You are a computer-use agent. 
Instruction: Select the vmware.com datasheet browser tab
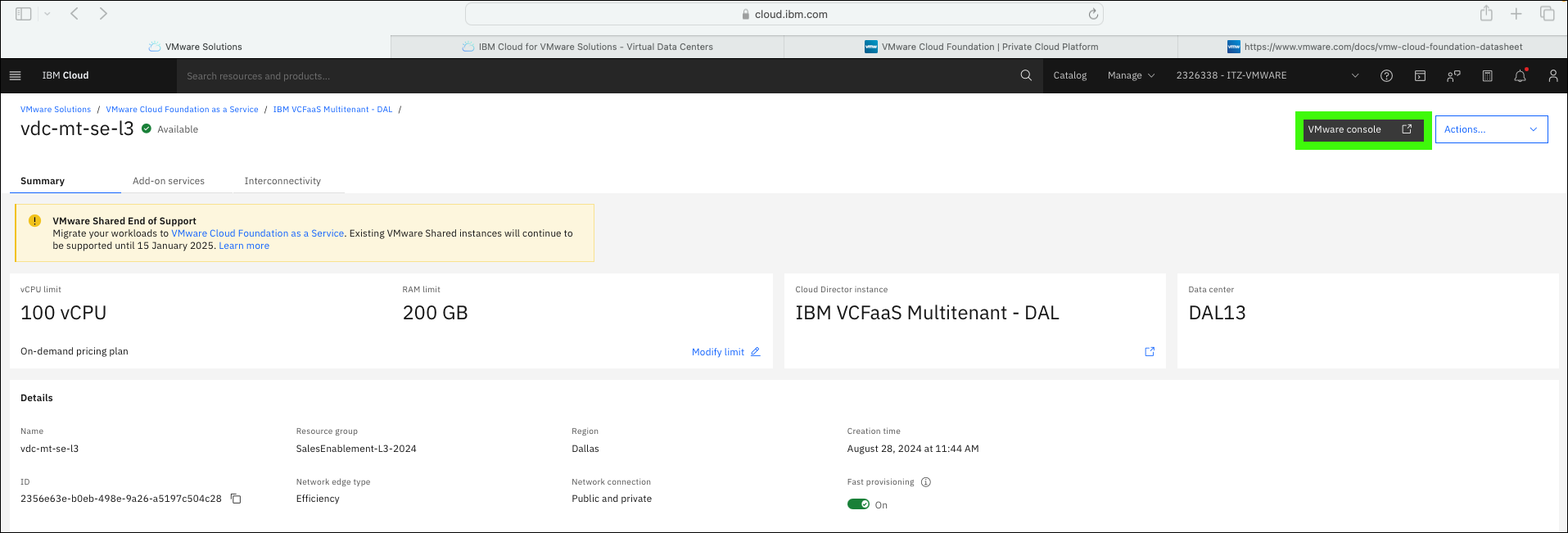coord(1373,47)
